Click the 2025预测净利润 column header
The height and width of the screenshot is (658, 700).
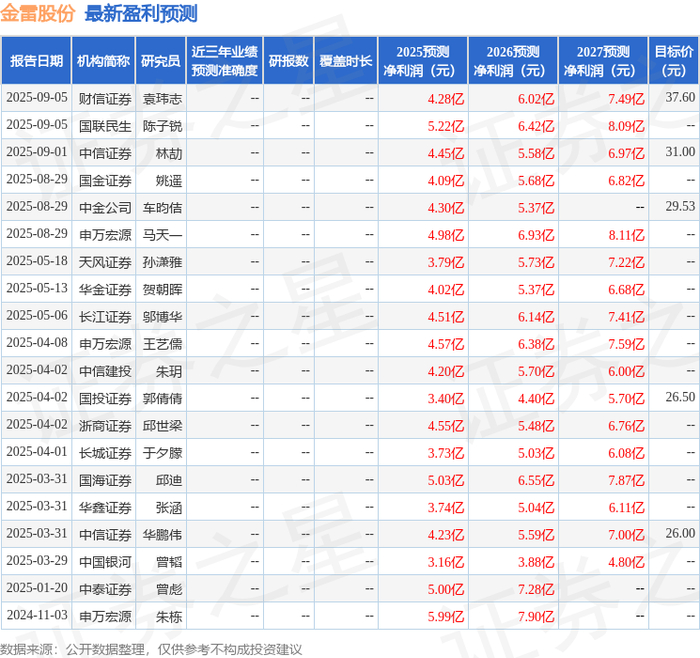423,61
